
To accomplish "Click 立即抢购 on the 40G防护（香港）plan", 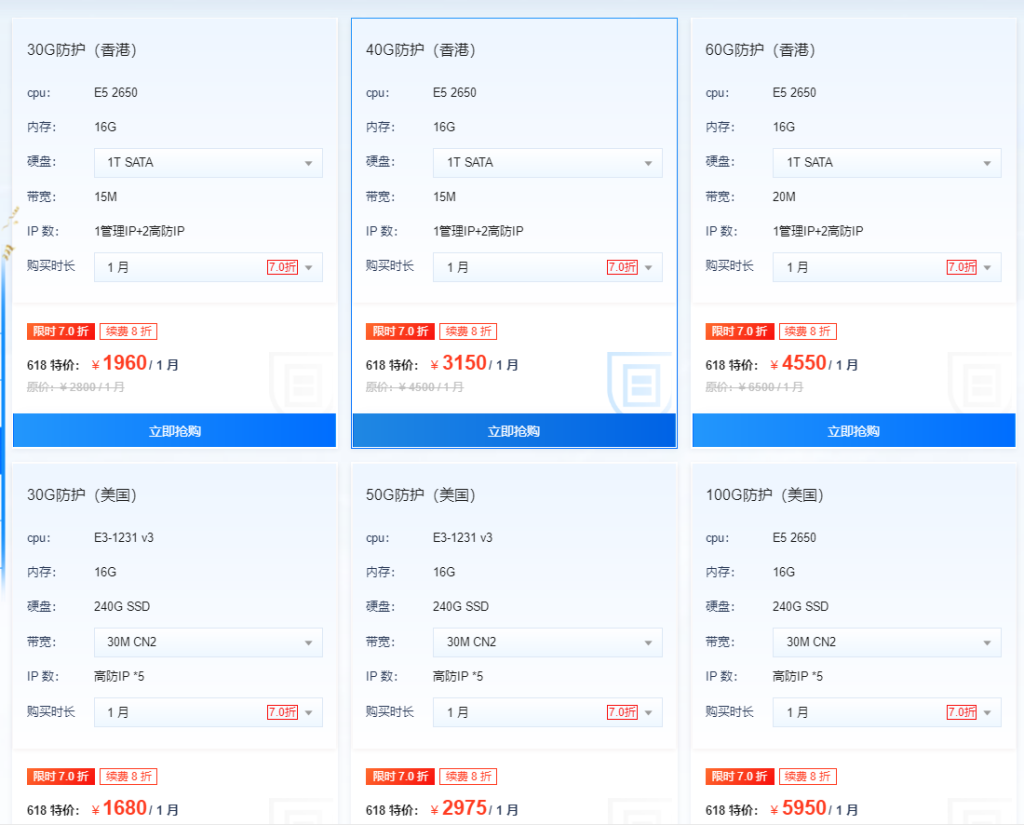I will [x=513, y=430].
